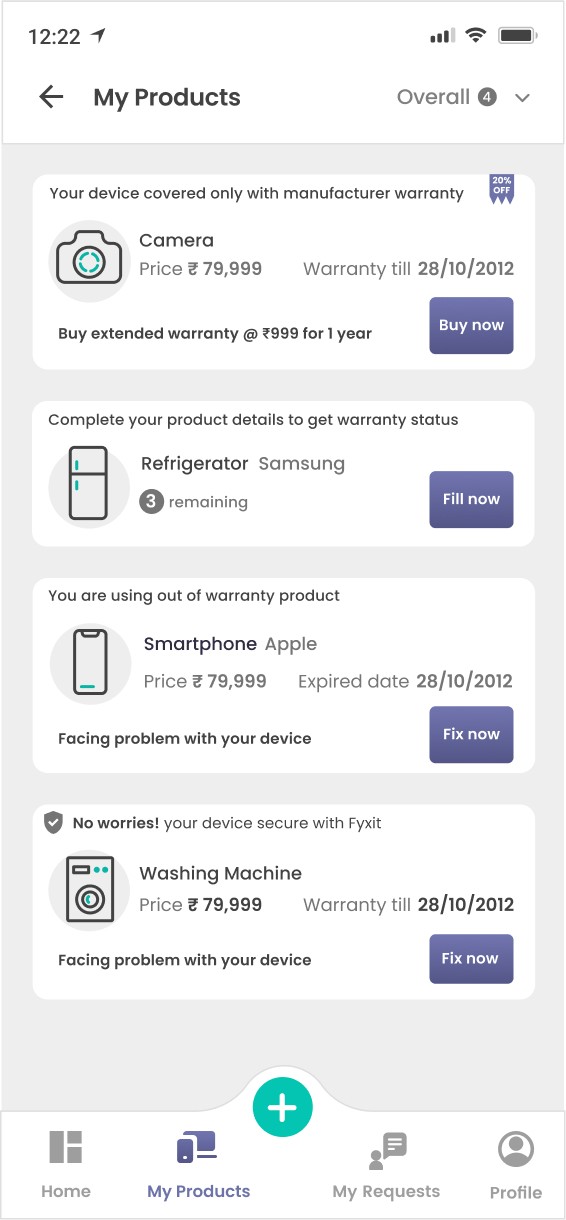Click the 20% OFF ribbon badge
Viewport: 566px width, 1220px height.
click(502, 189)
